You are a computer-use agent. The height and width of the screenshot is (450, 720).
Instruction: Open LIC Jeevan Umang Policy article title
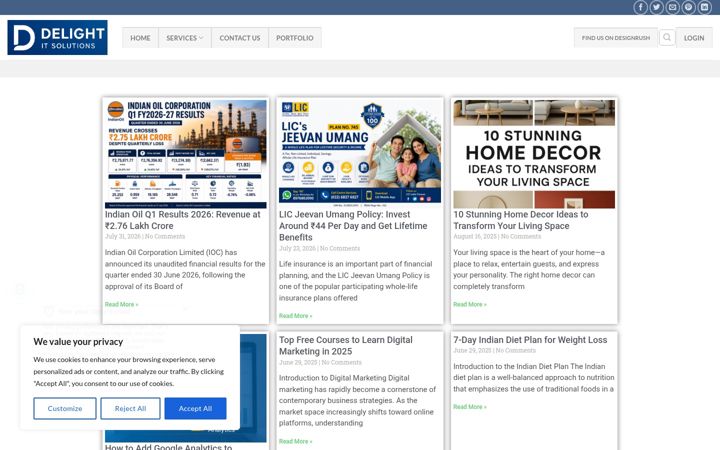coord(353,226)
